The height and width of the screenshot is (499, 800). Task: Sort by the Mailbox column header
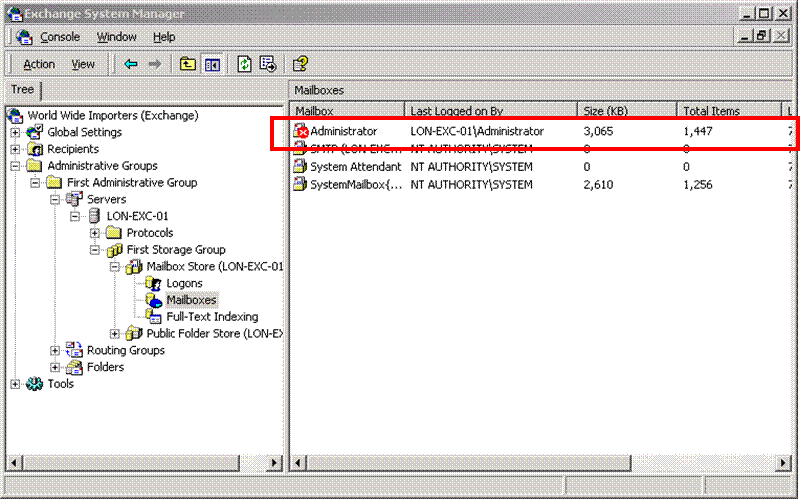(x=347, y=110)
